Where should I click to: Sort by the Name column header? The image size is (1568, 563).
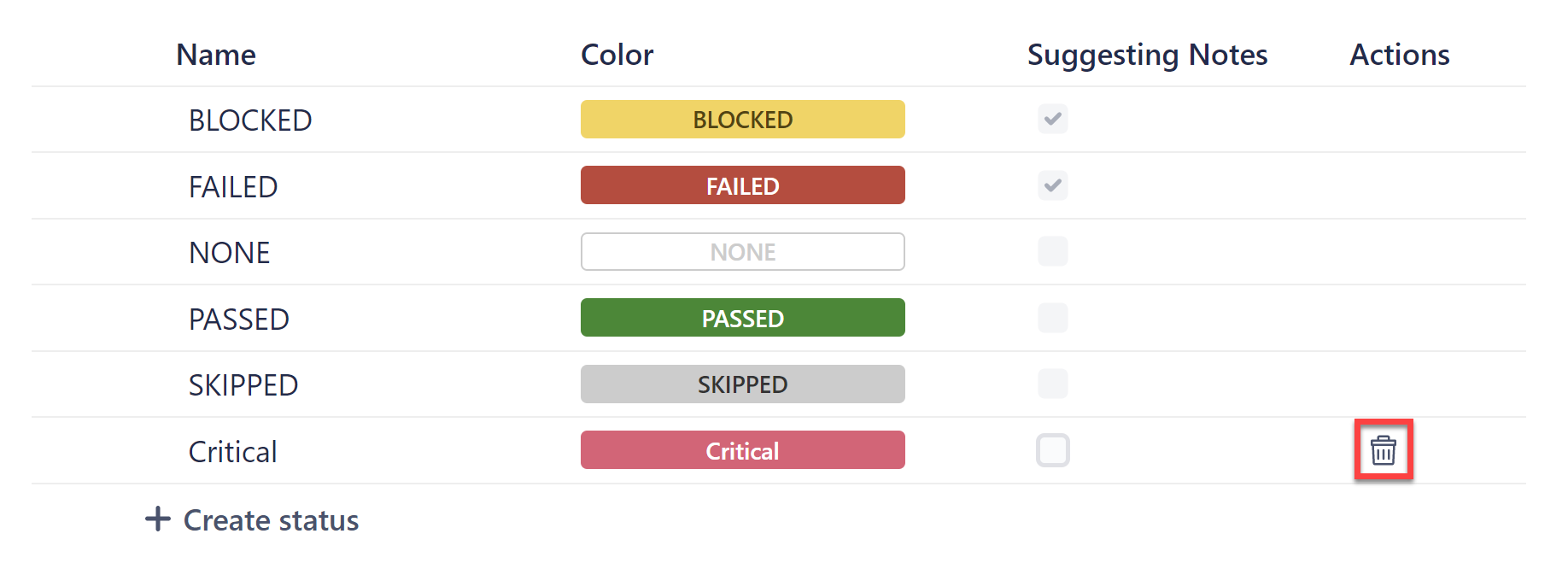215,54
